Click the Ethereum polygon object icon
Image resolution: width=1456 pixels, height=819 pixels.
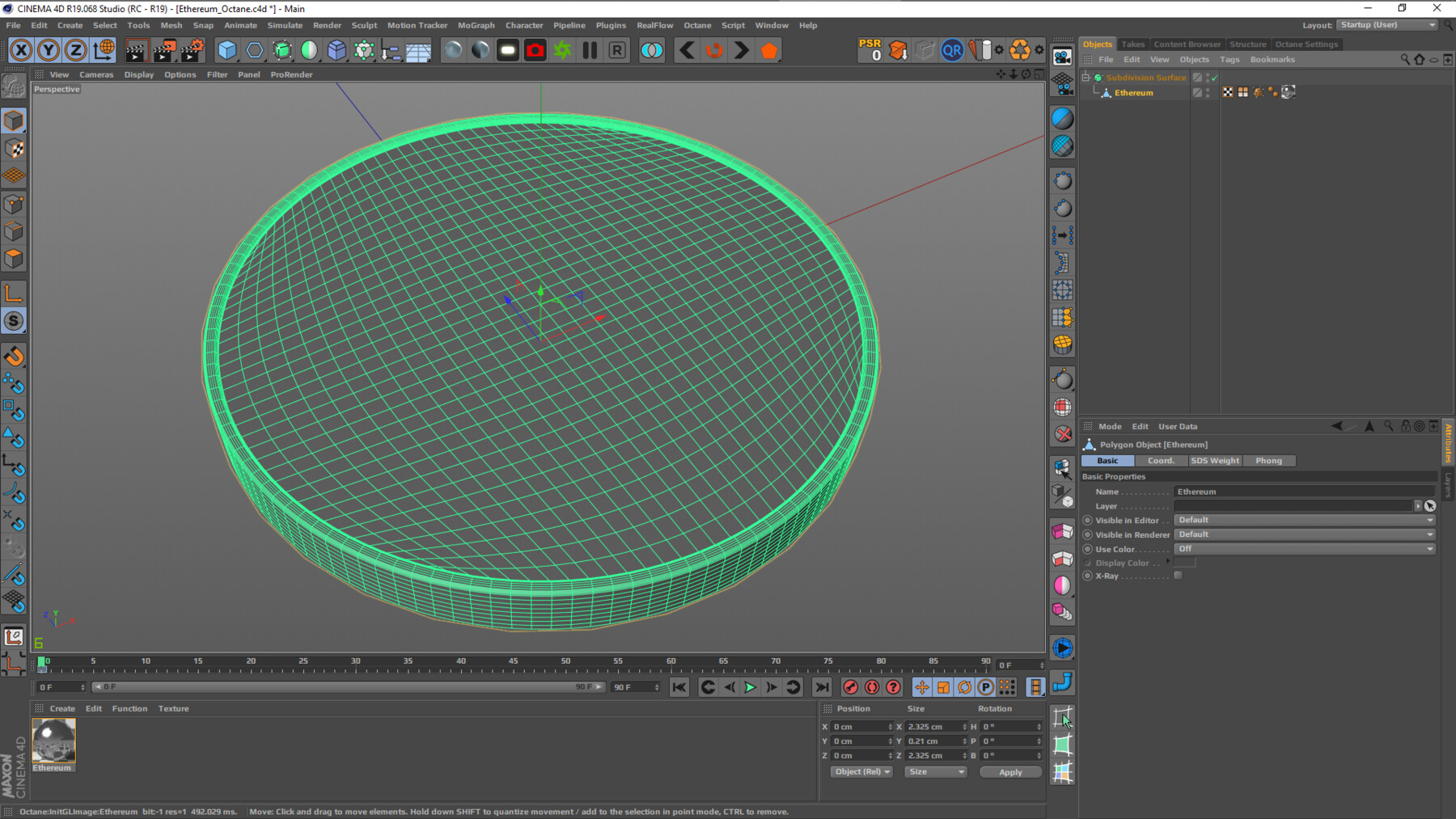click(1106, 92)
